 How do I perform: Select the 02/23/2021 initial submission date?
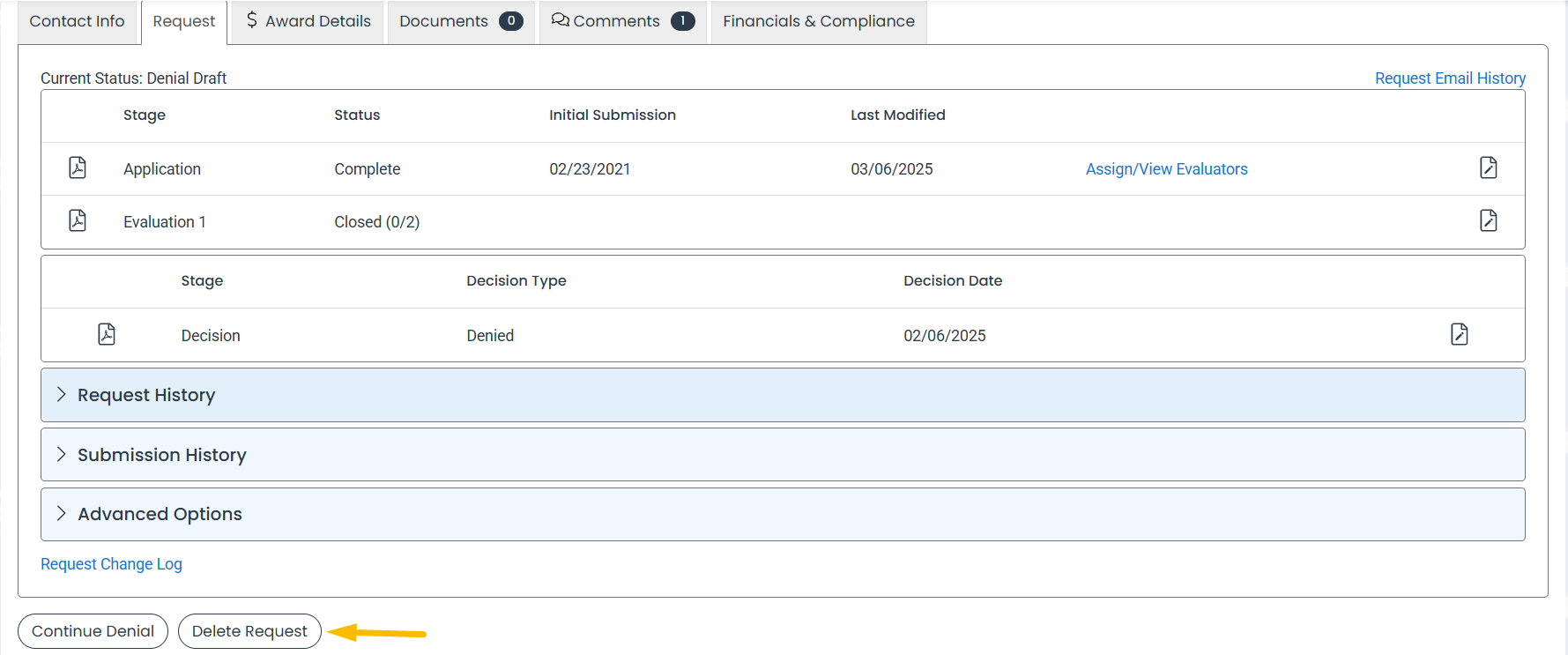590,169
